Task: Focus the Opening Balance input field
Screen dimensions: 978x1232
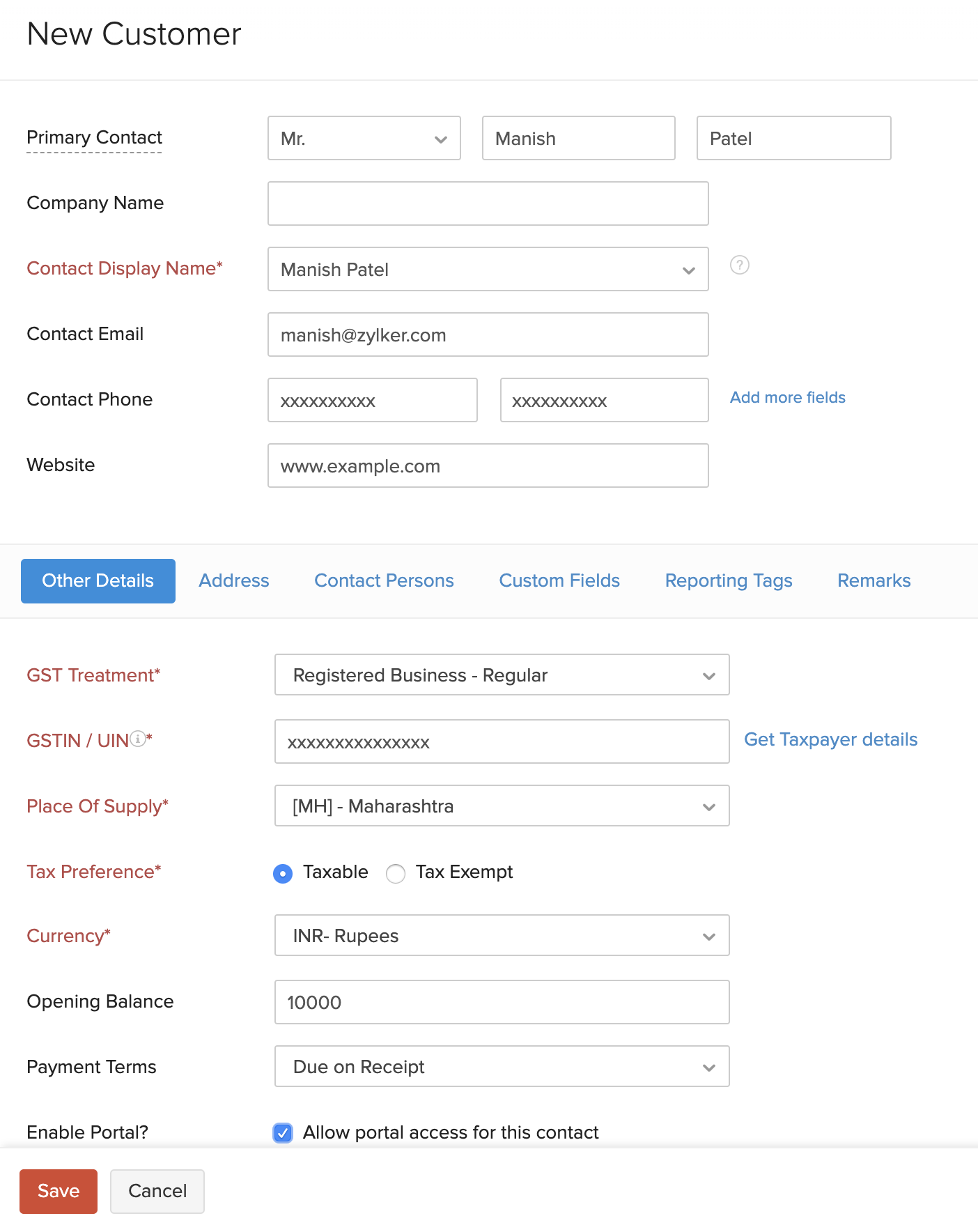Action: coord(502,1003)
